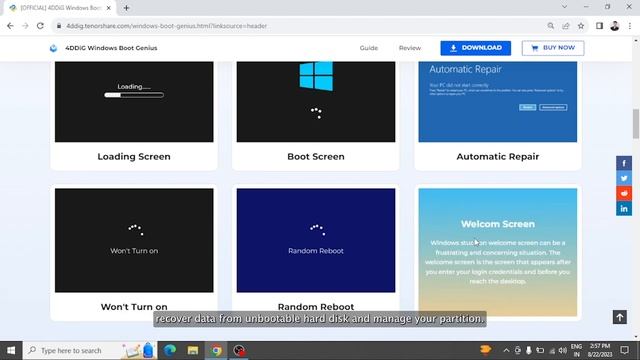Open the Guide link
The width and height of the screenshot is (640, 360).
click(x=369, y=48)
